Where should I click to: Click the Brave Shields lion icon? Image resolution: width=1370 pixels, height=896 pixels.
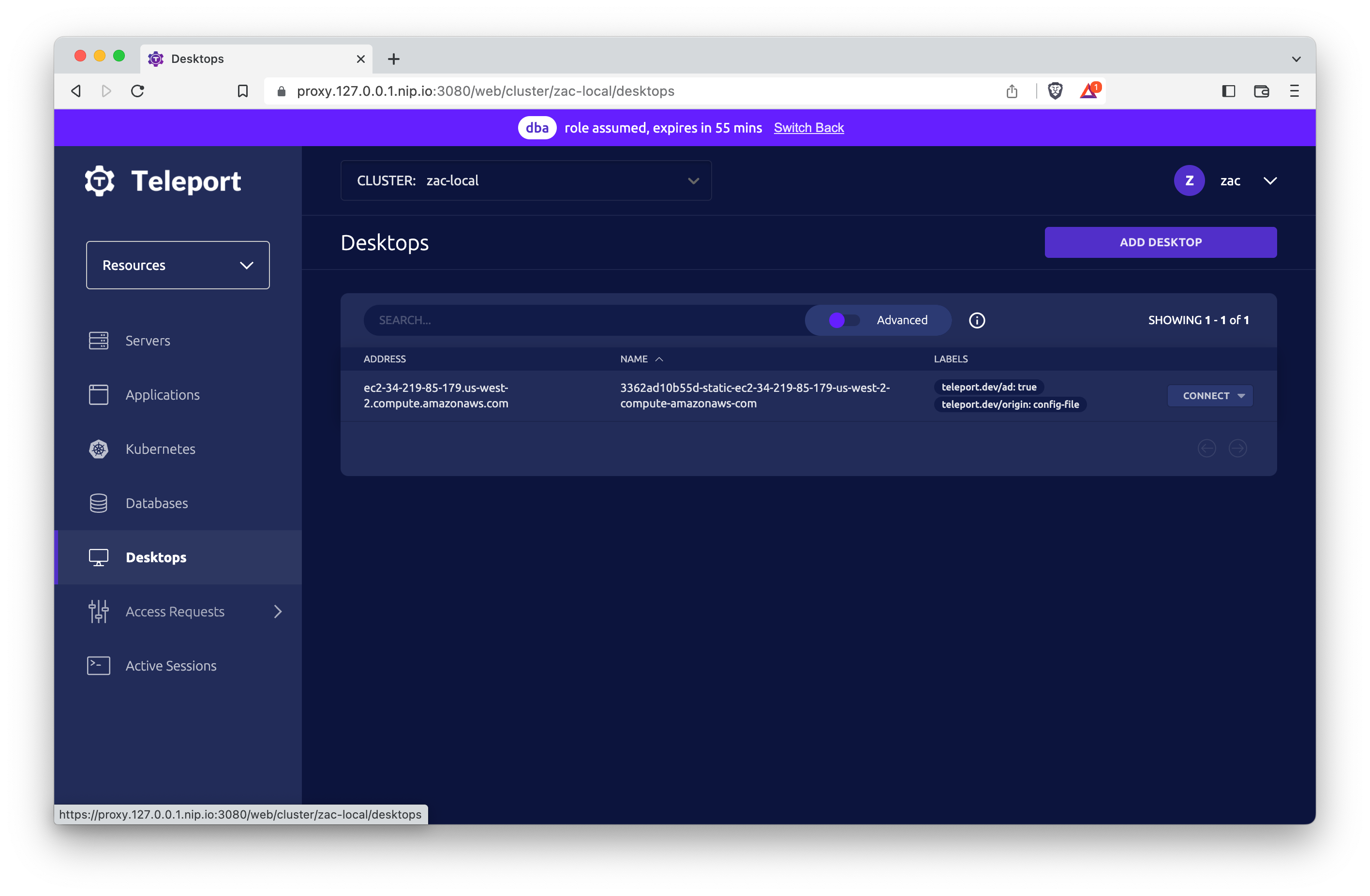pos(1055,91)
